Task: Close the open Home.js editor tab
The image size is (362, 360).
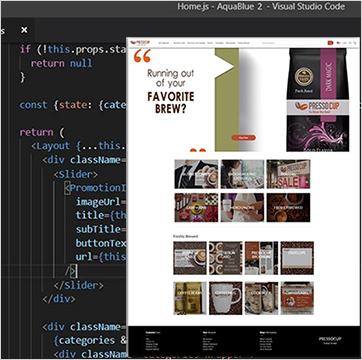Action: [x=24, y=30]
